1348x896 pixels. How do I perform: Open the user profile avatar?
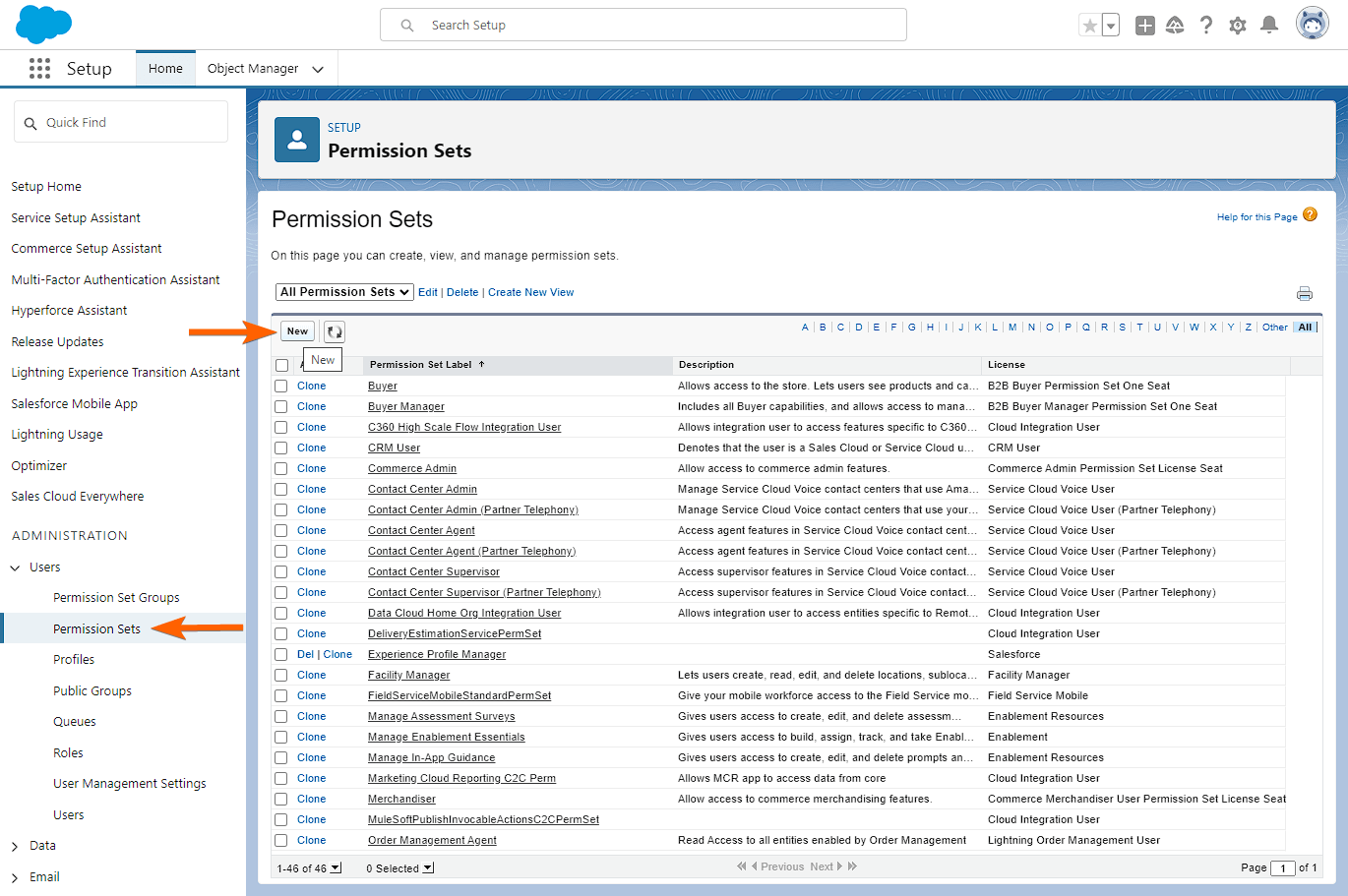1313,24
